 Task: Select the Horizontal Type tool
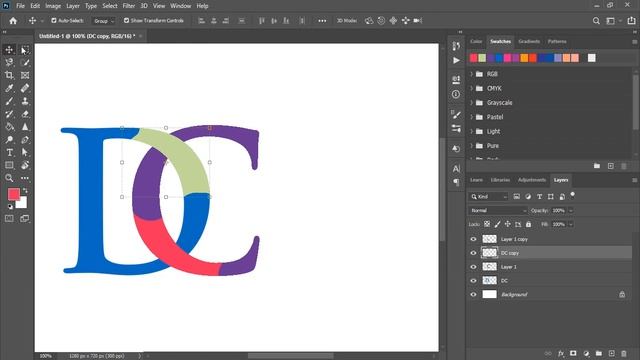pos(9,153)
